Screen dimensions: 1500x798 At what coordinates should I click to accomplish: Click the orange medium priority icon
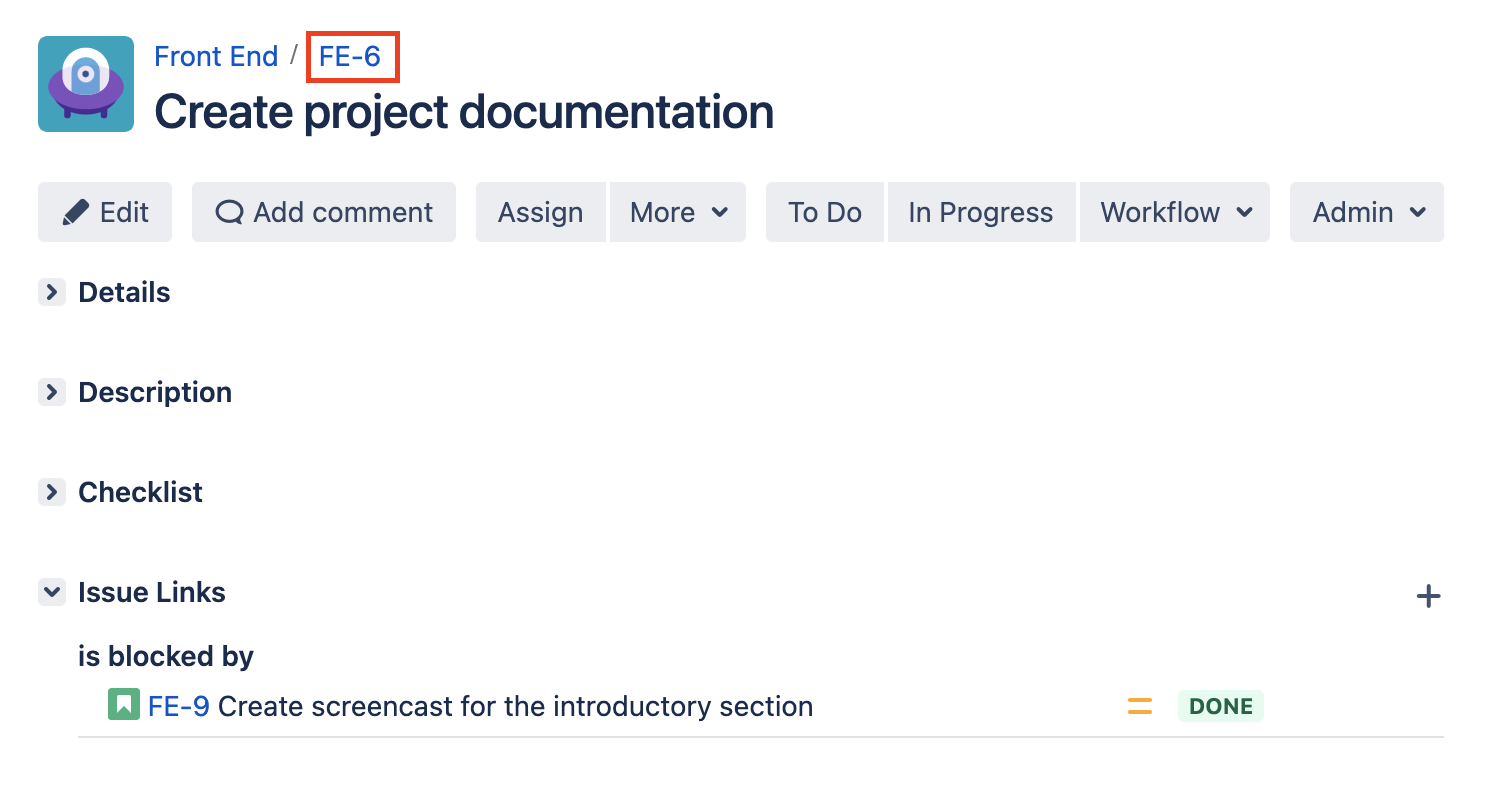1140,706
